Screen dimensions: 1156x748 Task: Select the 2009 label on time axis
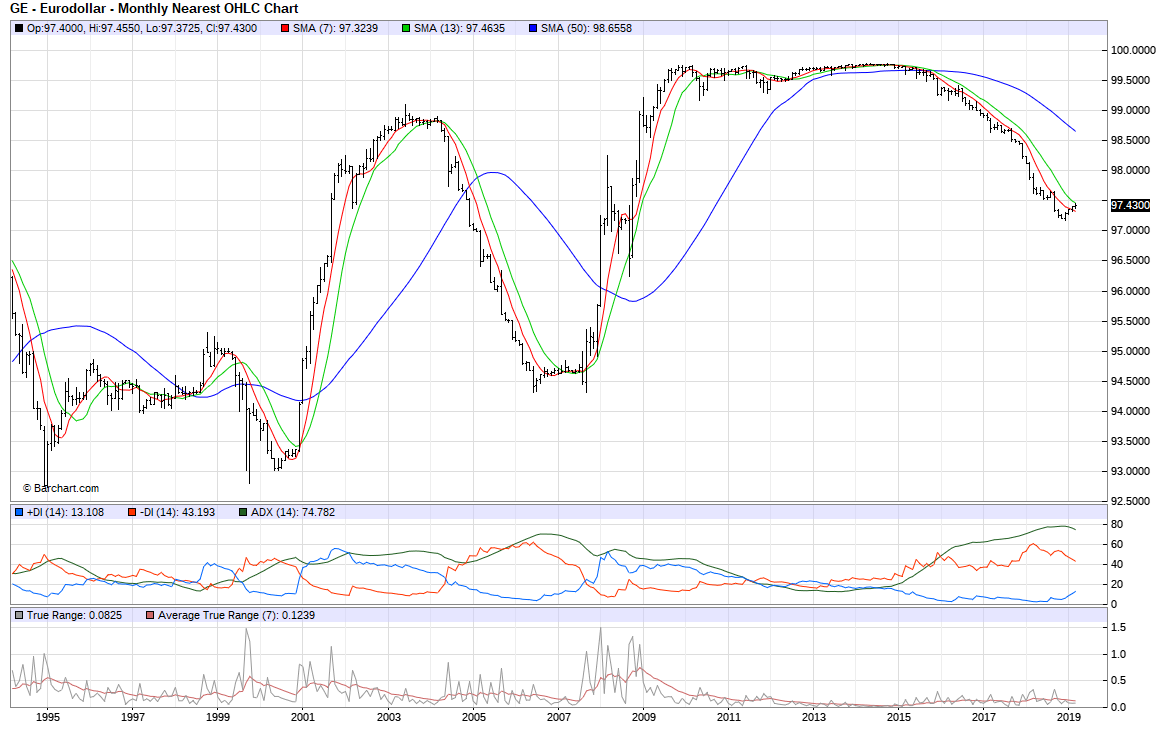(644, 717)
